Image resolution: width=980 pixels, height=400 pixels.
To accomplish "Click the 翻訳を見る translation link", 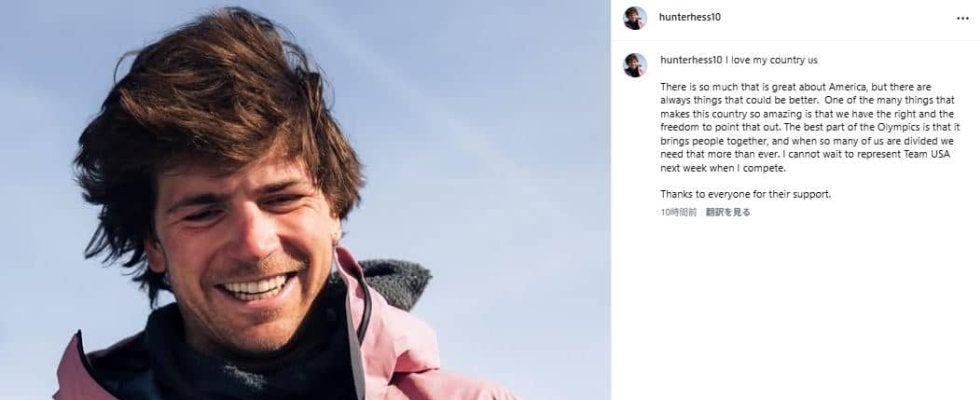I will coord(728,212).
